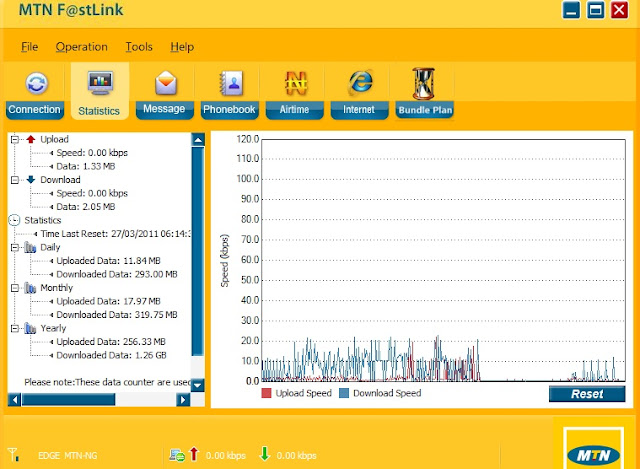Select Upload 'Data: 1.33 MB' row
This screenshot has height=469, width=640.
click(86, 166)
